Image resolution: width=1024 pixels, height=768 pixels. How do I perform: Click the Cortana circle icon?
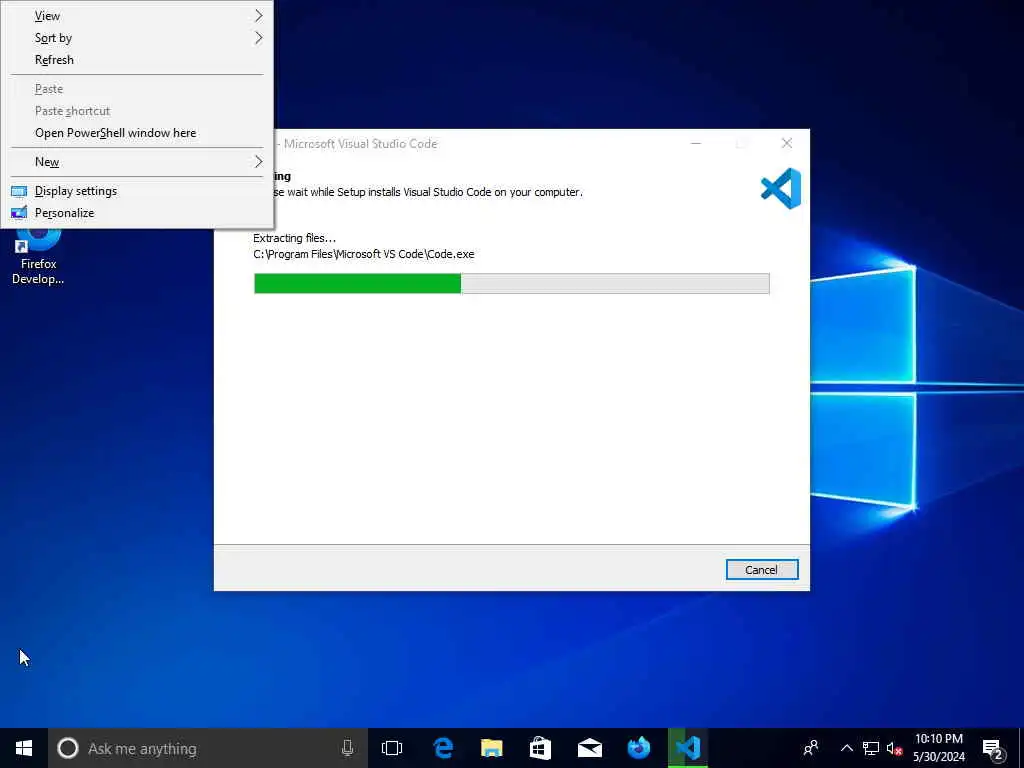pos(68,748)
